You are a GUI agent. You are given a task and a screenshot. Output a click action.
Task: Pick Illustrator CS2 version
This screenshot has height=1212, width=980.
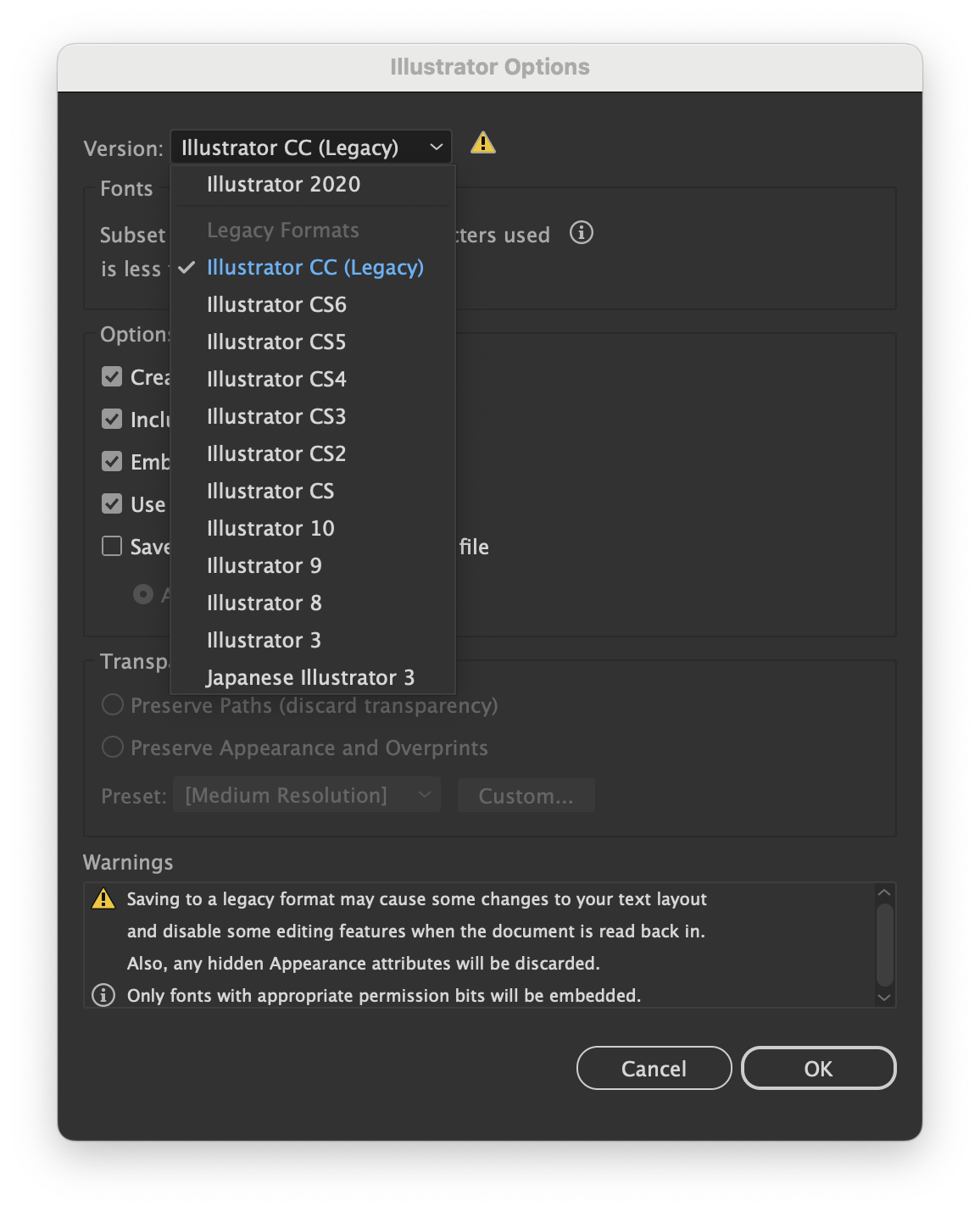pos(313,453)
